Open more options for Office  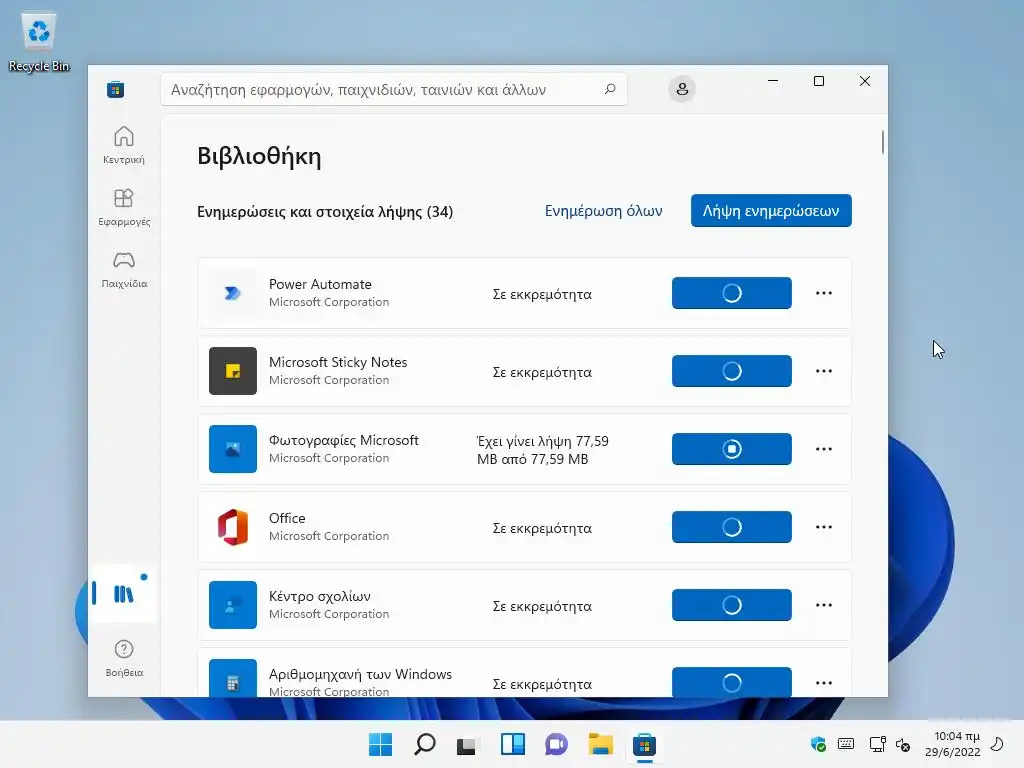pyautogui.click(x=824, y=527)
